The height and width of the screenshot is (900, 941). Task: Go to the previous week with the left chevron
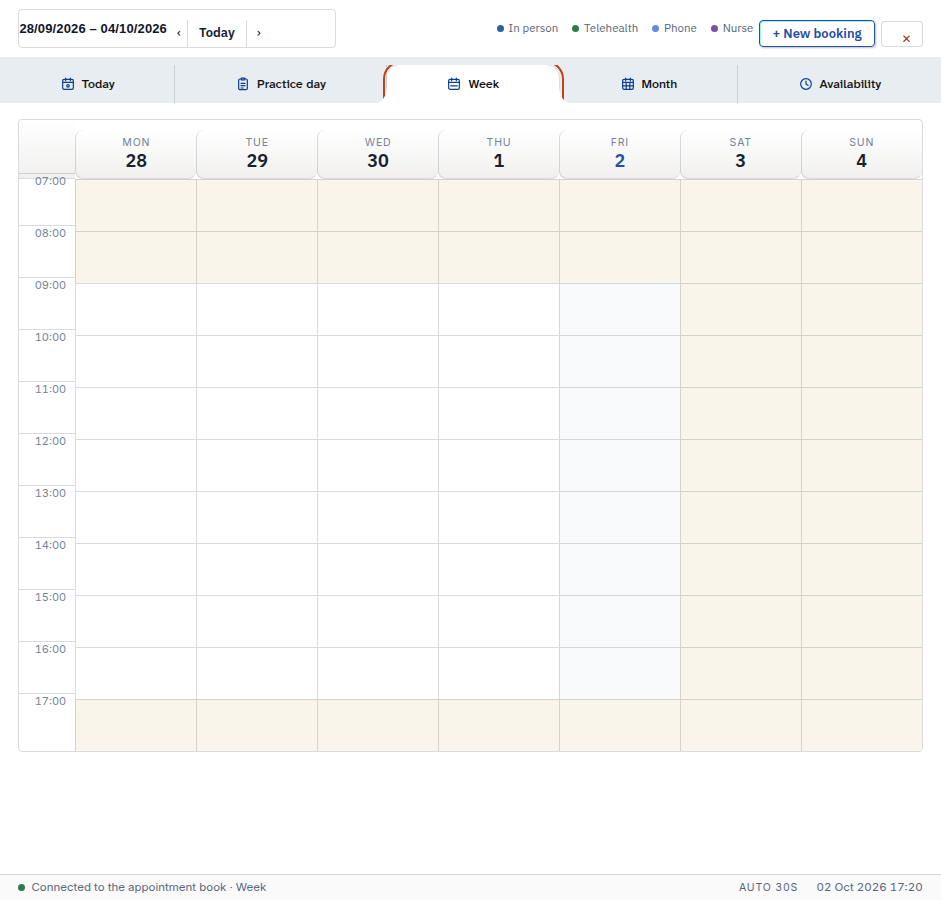[179, 33]
